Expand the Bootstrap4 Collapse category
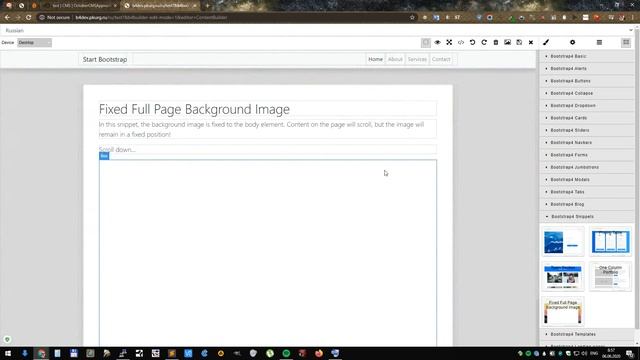Image resolution: width=640 pixels, height=360 pixels. tap(587, 93)
